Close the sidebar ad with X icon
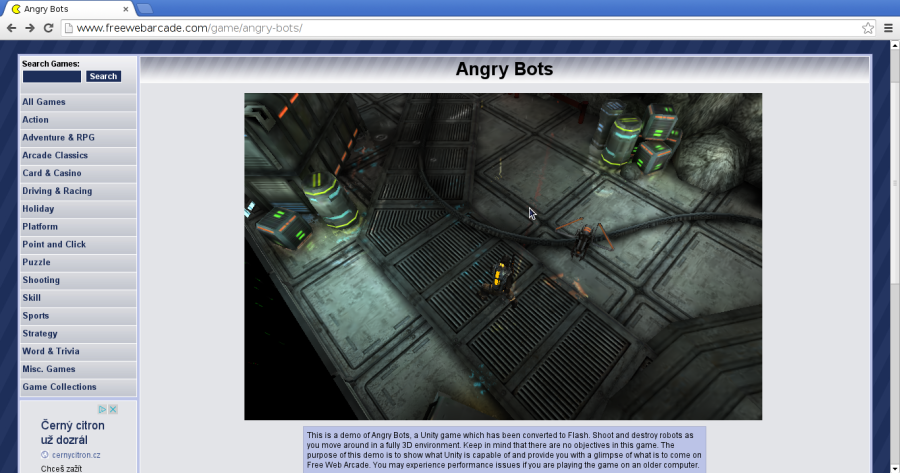Screen dimensions: 900x473 pyautogui.click(x=113, y=409)
